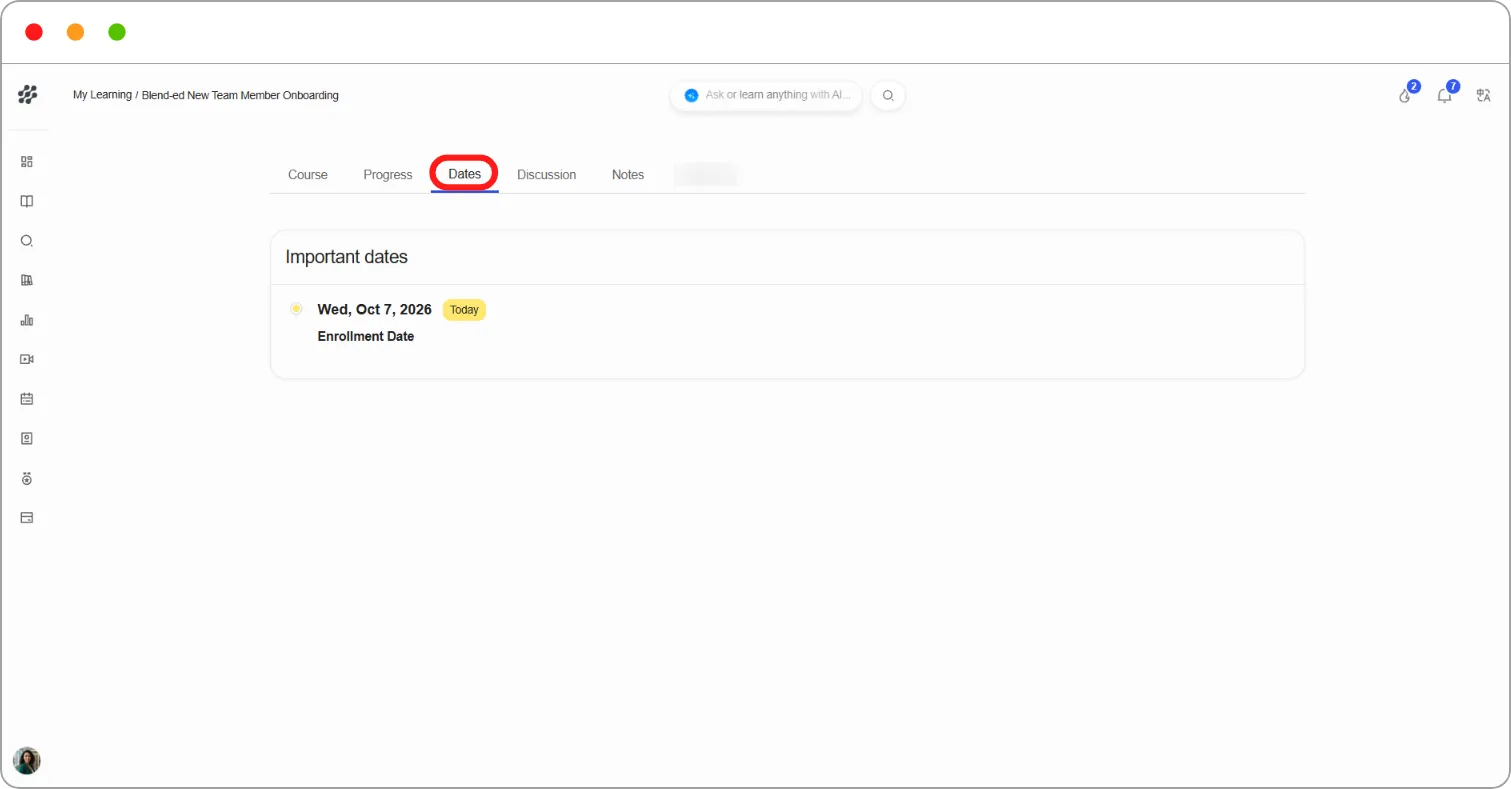
Task: Open the medal achievements icon in the sidebar
Action: (x=27, y=478)
